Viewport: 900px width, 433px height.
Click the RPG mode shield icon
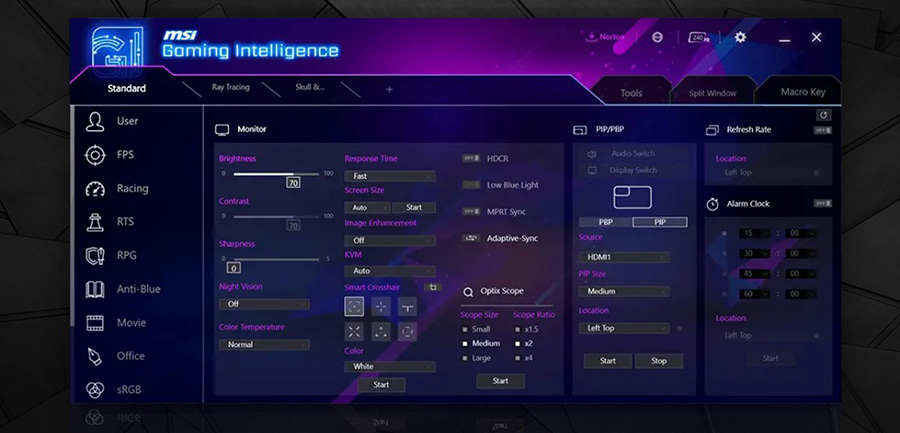(95, 255)
